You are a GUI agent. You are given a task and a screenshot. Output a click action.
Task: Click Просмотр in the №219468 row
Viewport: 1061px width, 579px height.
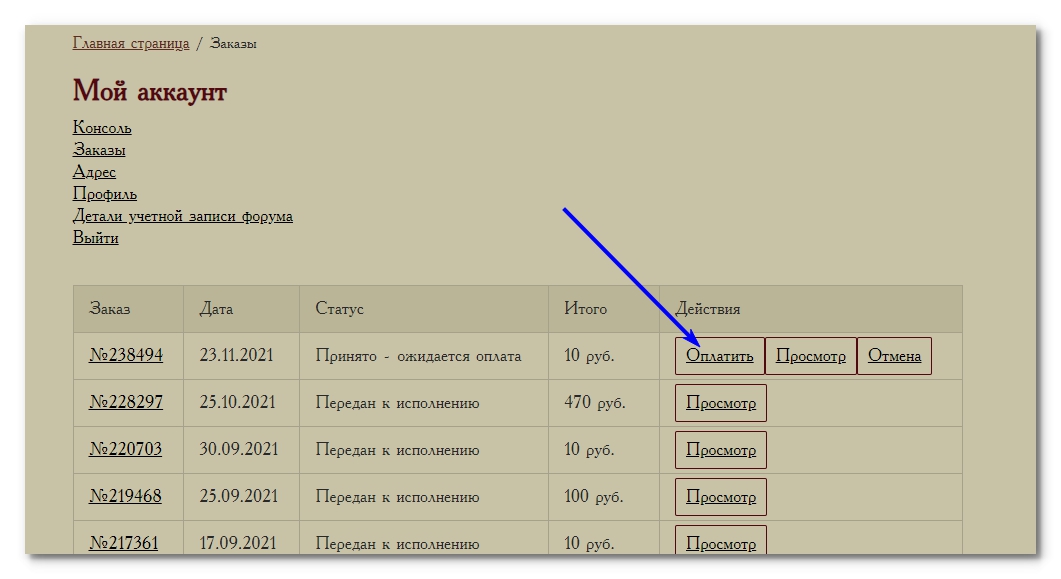pos(721,497)
